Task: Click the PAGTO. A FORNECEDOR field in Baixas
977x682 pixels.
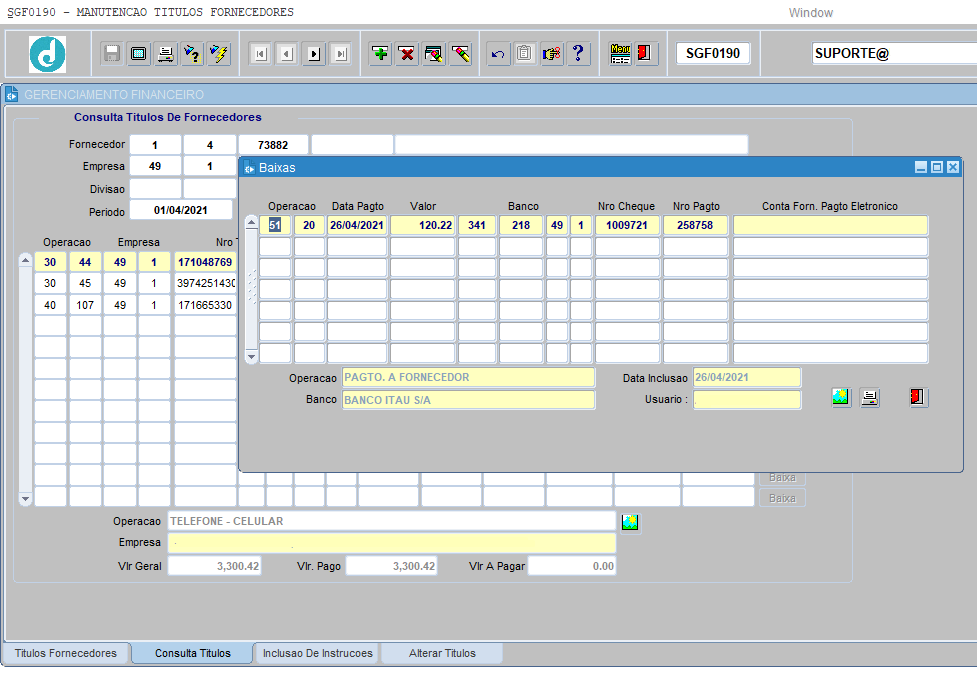Action: coord(469,377)
